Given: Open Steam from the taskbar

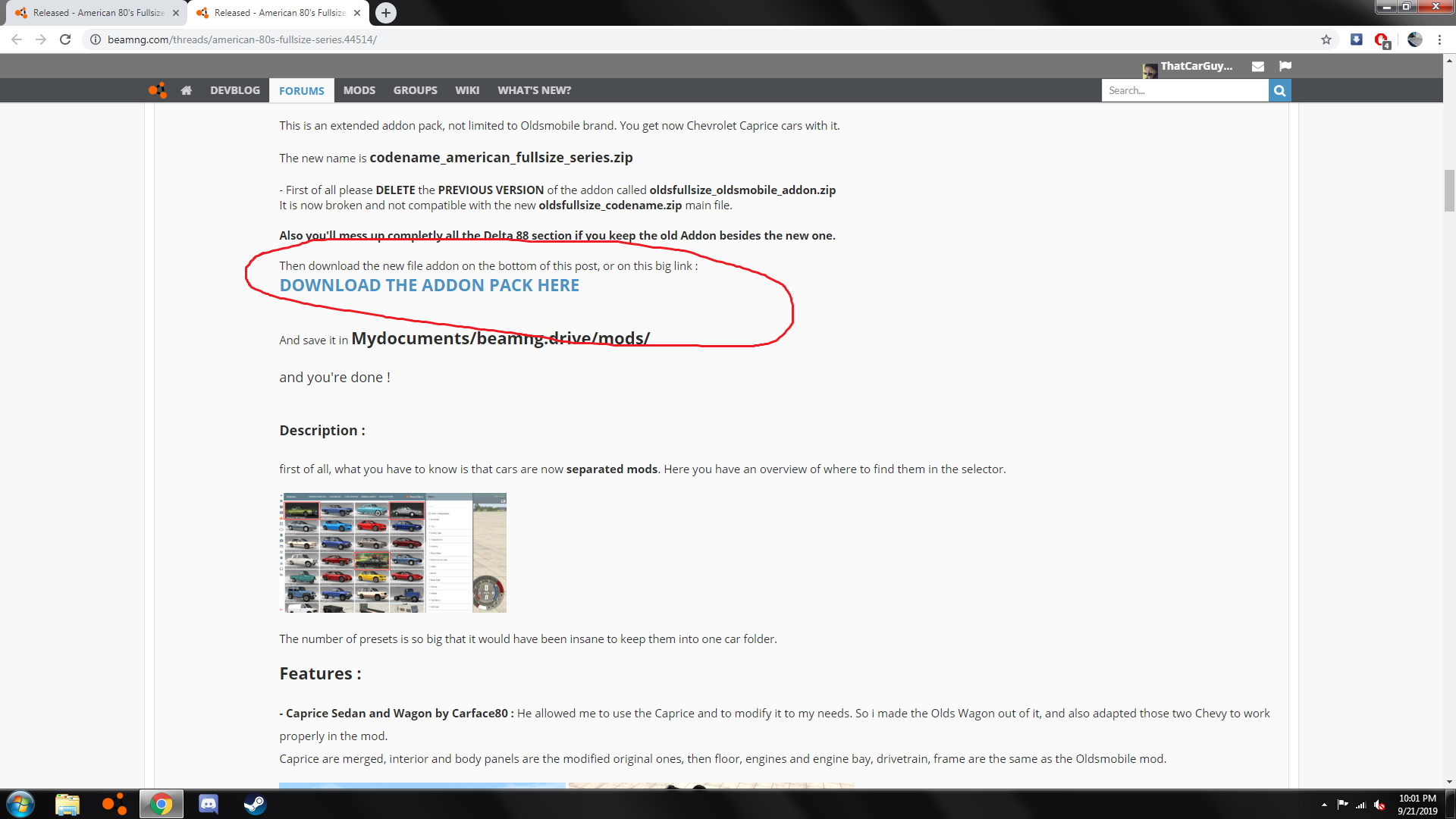Looking at the screenshot, I should pyautogui.click(x=255, y=804).
